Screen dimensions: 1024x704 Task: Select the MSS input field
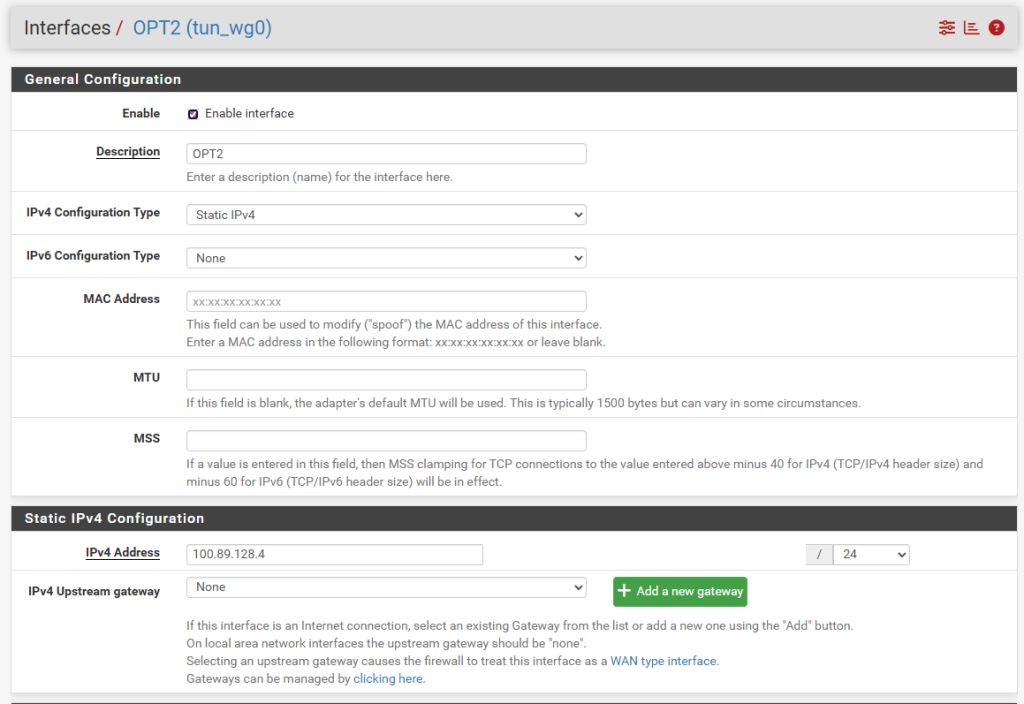[x=386, y=441]
